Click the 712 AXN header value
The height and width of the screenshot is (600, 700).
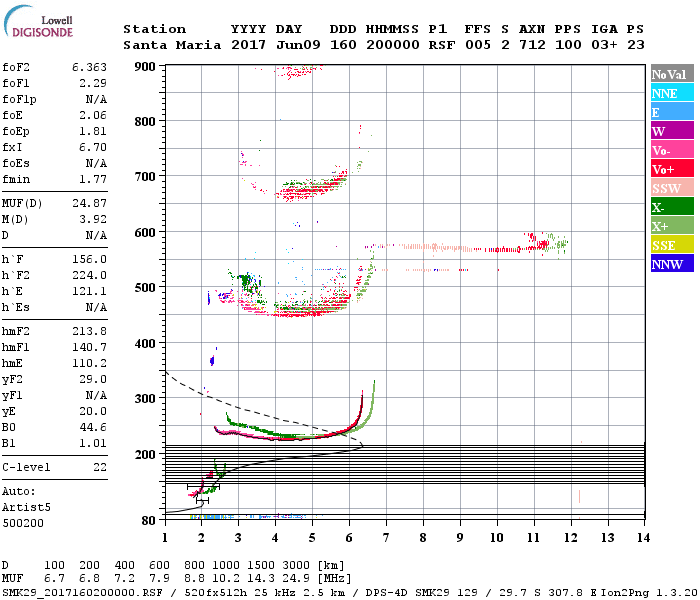(x=532, y=46)
